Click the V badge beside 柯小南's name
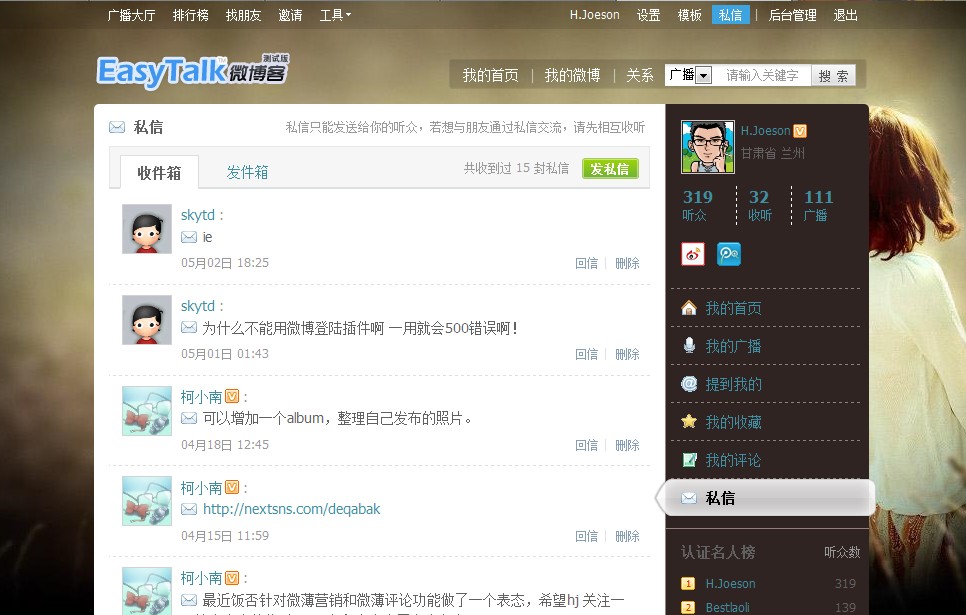 point(231,396)
